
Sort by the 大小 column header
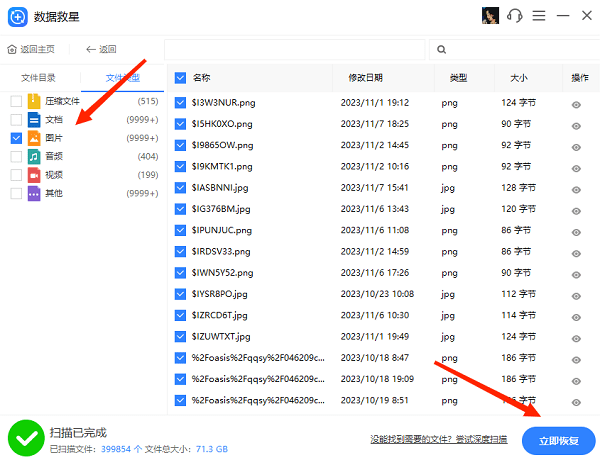(519, 78)
